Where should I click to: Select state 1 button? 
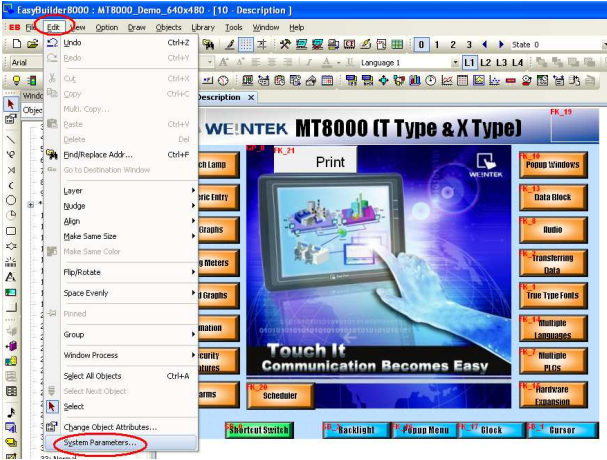(x=437, y=45)
